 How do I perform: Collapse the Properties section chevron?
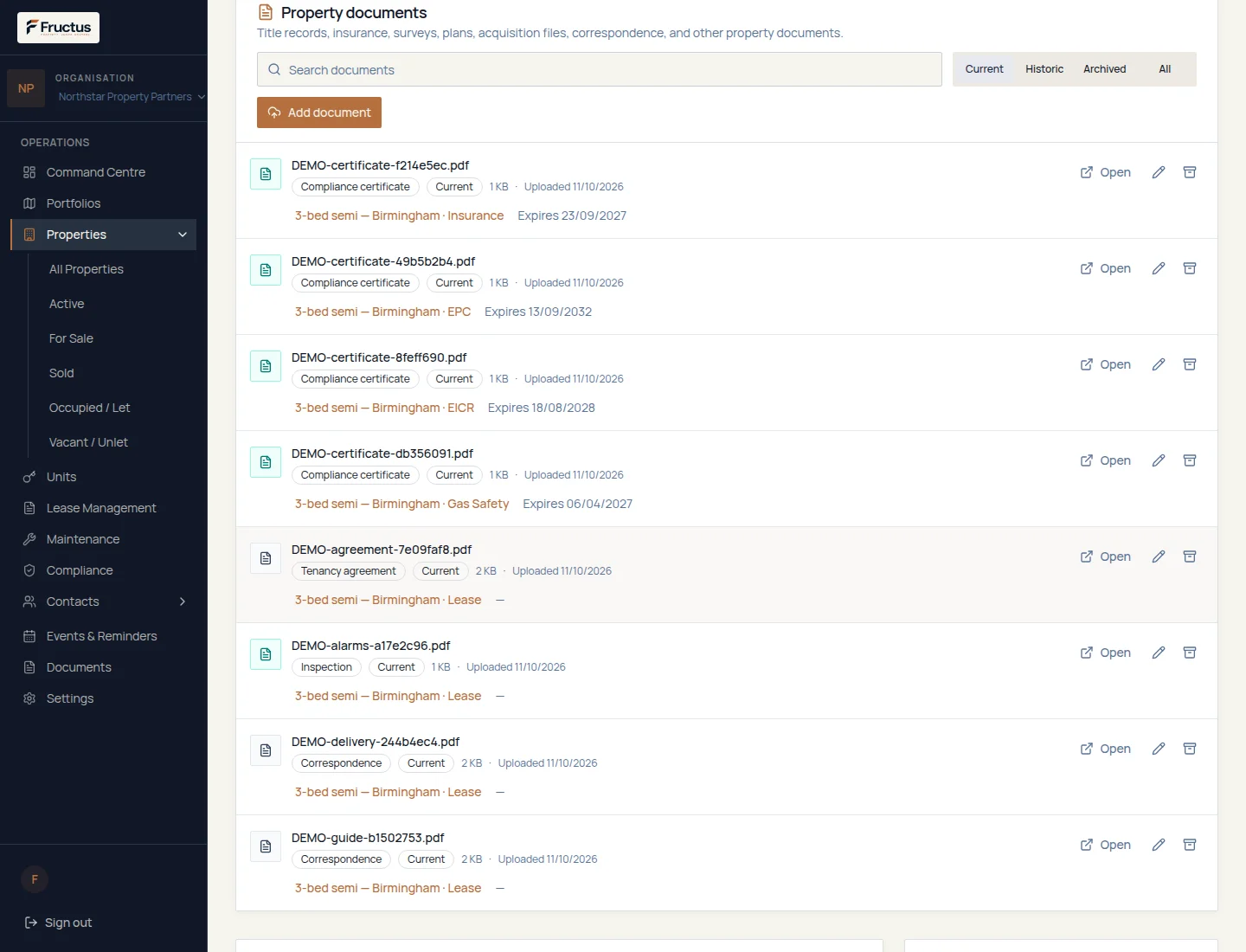point(183,235)
